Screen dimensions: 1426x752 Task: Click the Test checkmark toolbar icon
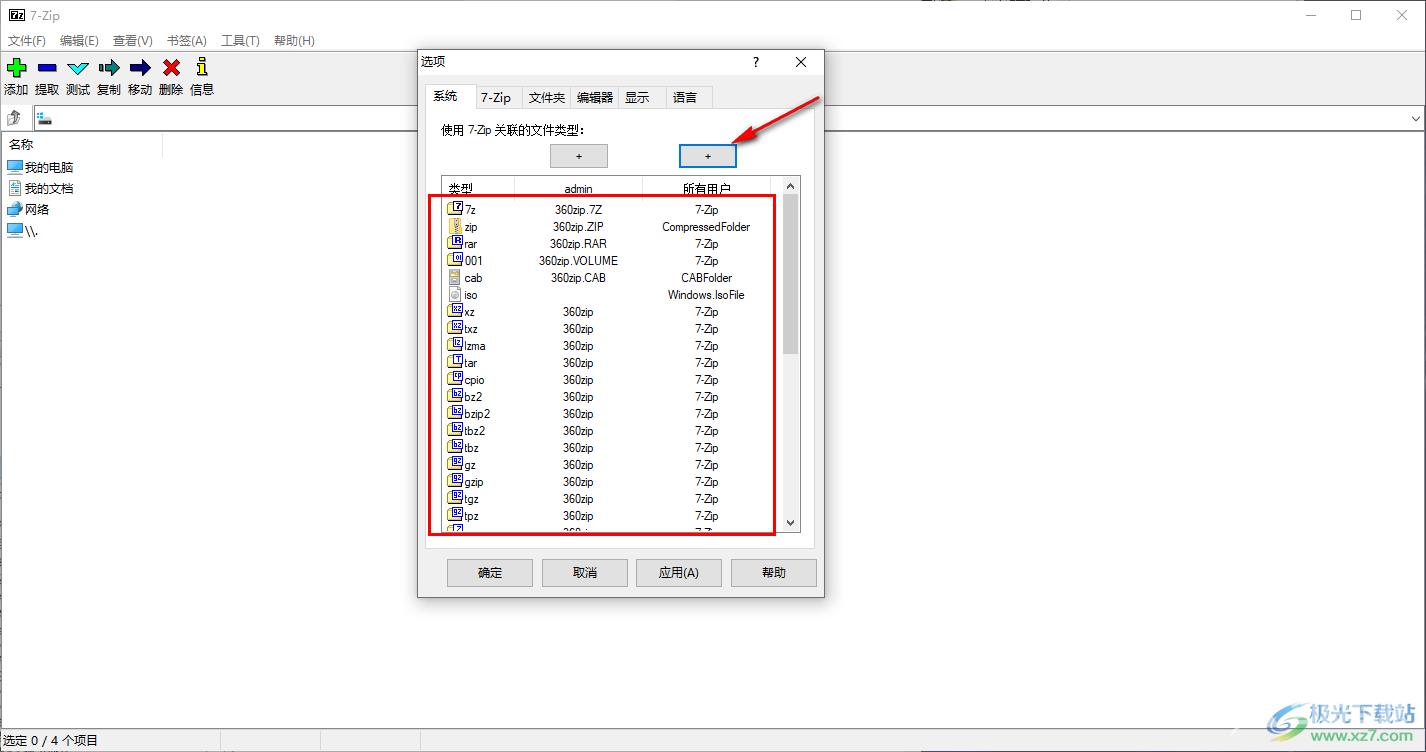pos(78,68)
